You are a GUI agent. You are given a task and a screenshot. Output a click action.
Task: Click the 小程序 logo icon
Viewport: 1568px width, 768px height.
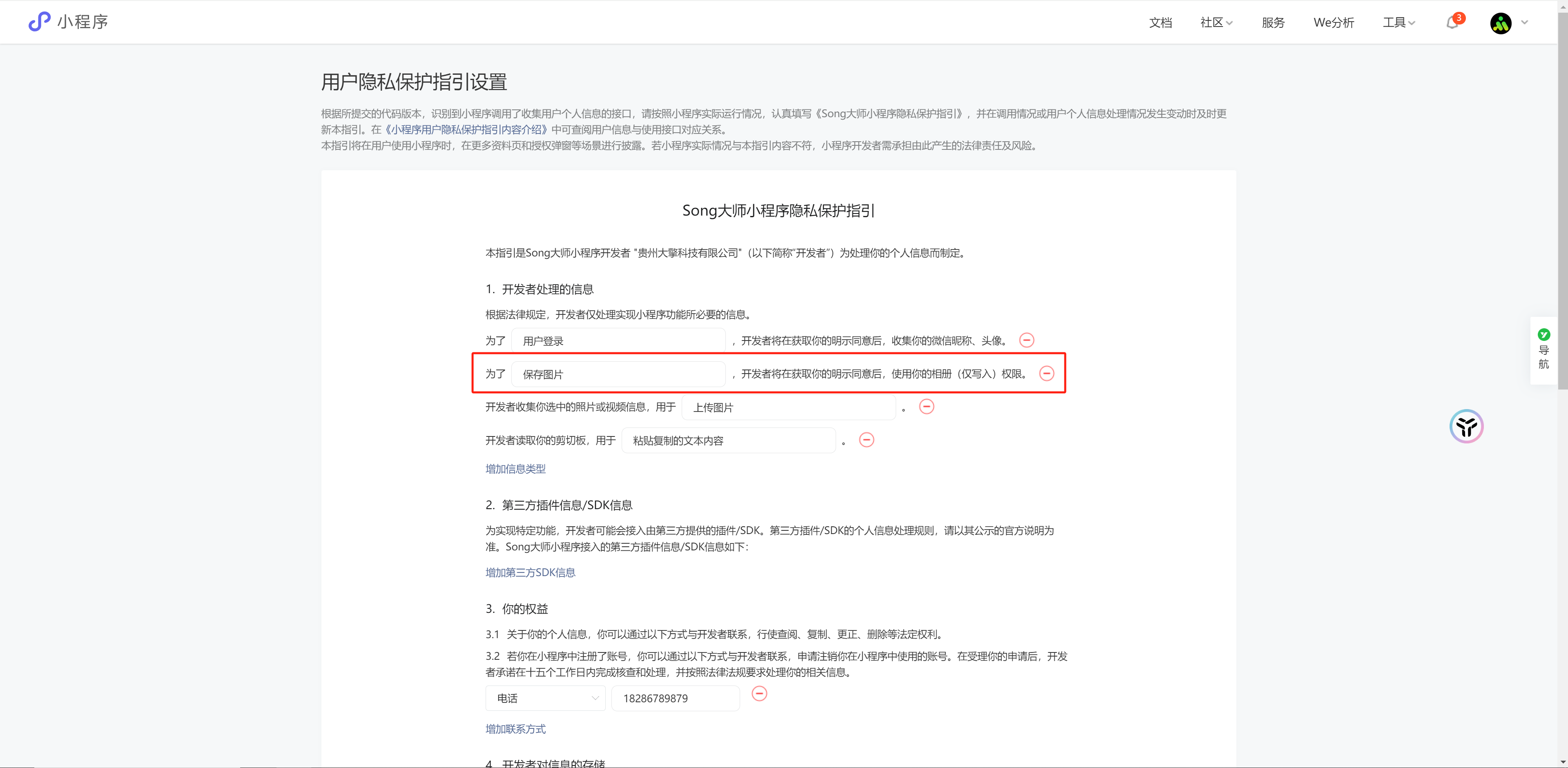40,22
